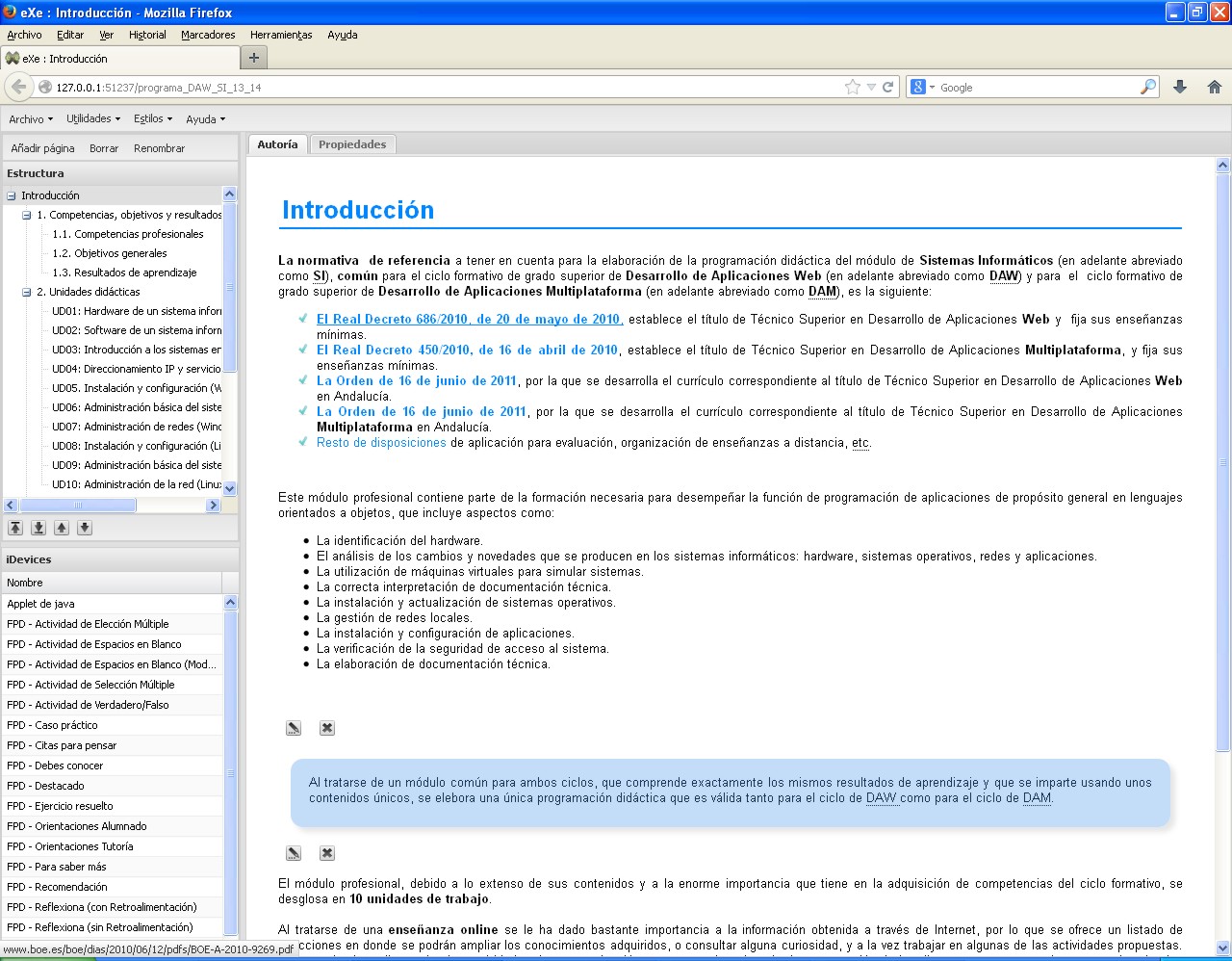Add 'FPD - Caso práctico' iDevice
Viewport: 1232px width, 961px height.
(113, 725)
